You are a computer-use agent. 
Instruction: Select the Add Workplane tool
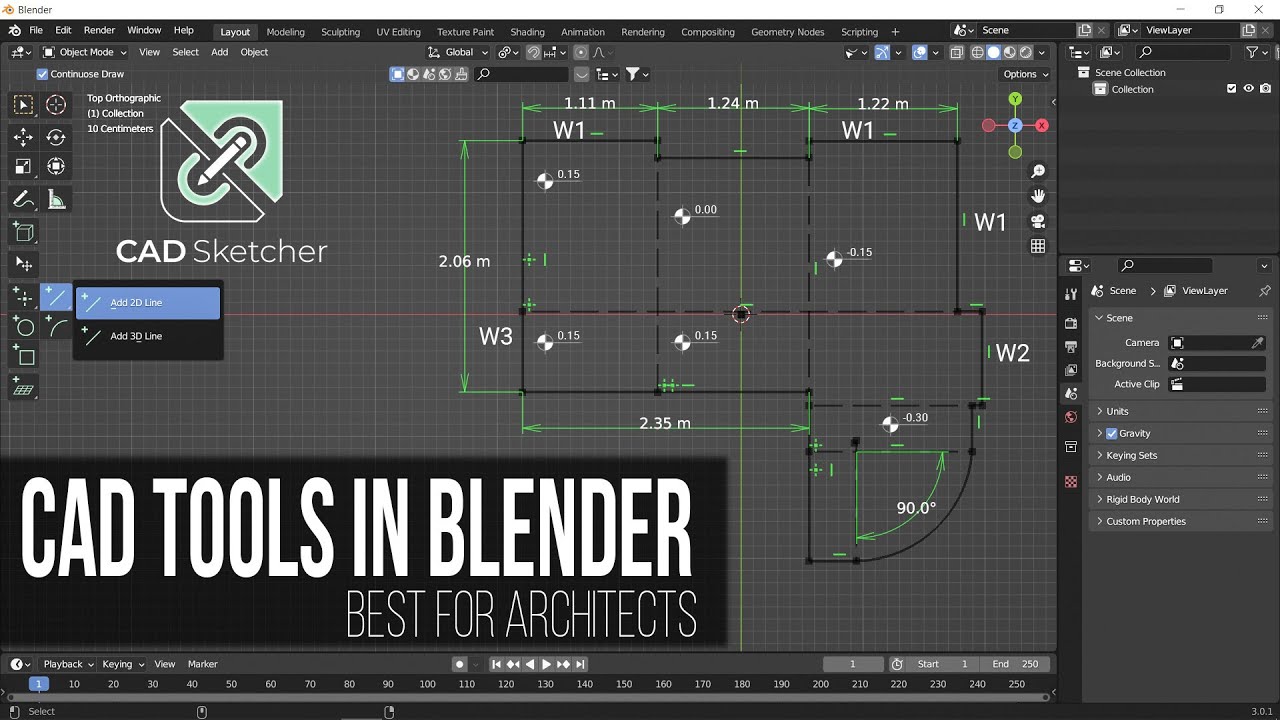click(x=23, y=388)
